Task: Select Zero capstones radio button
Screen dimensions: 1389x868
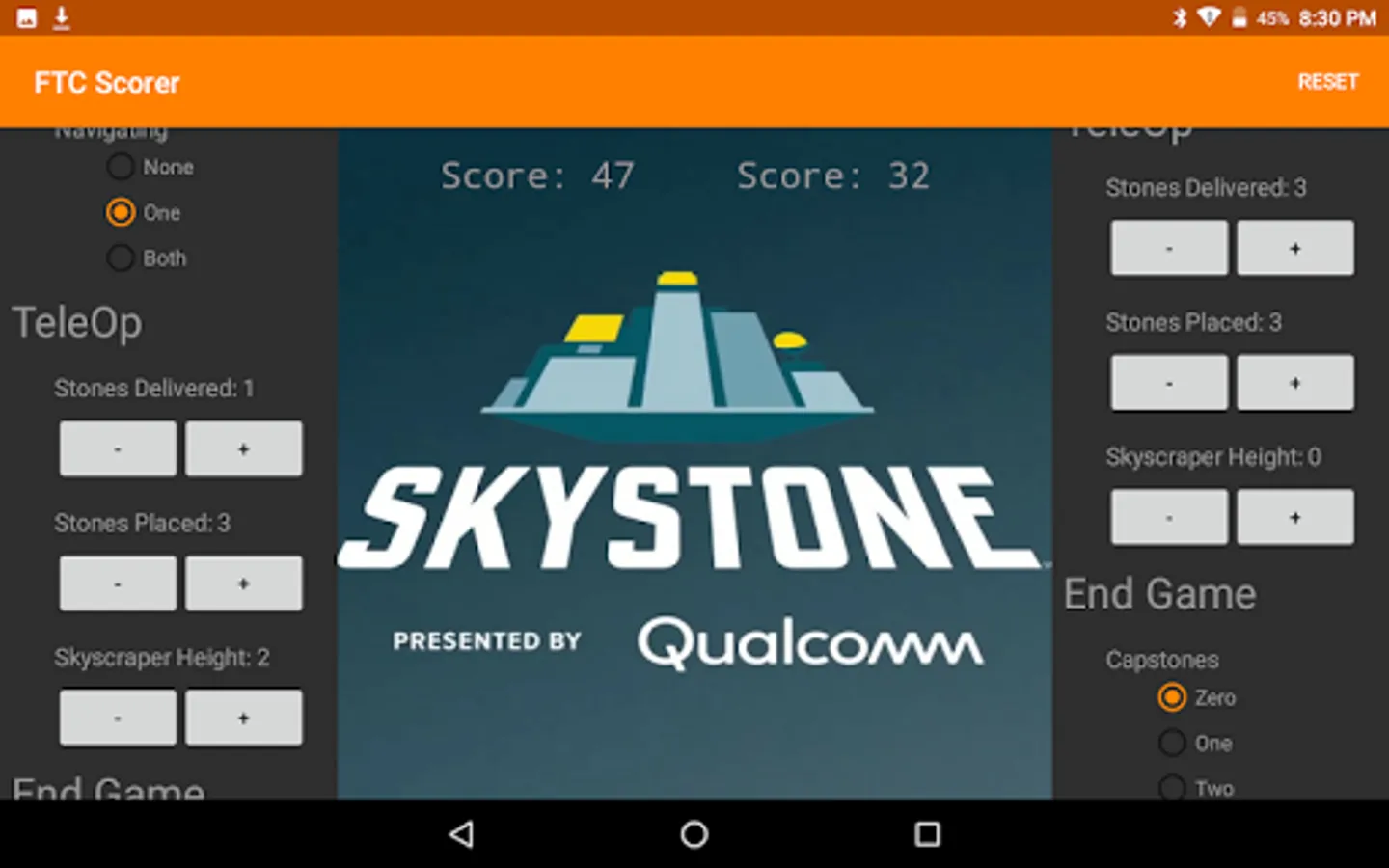Action: tap(1172, 697)
